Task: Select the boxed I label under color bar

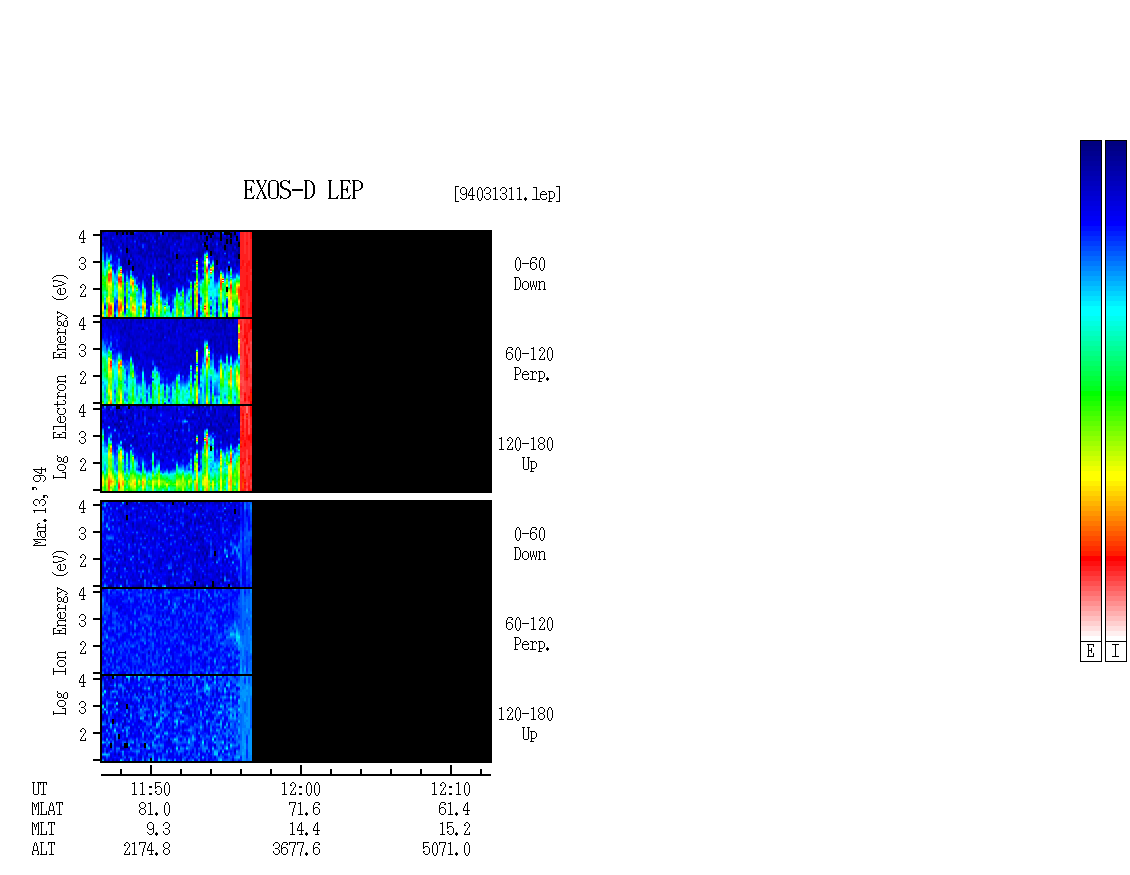Action: tap(1116, 652)
